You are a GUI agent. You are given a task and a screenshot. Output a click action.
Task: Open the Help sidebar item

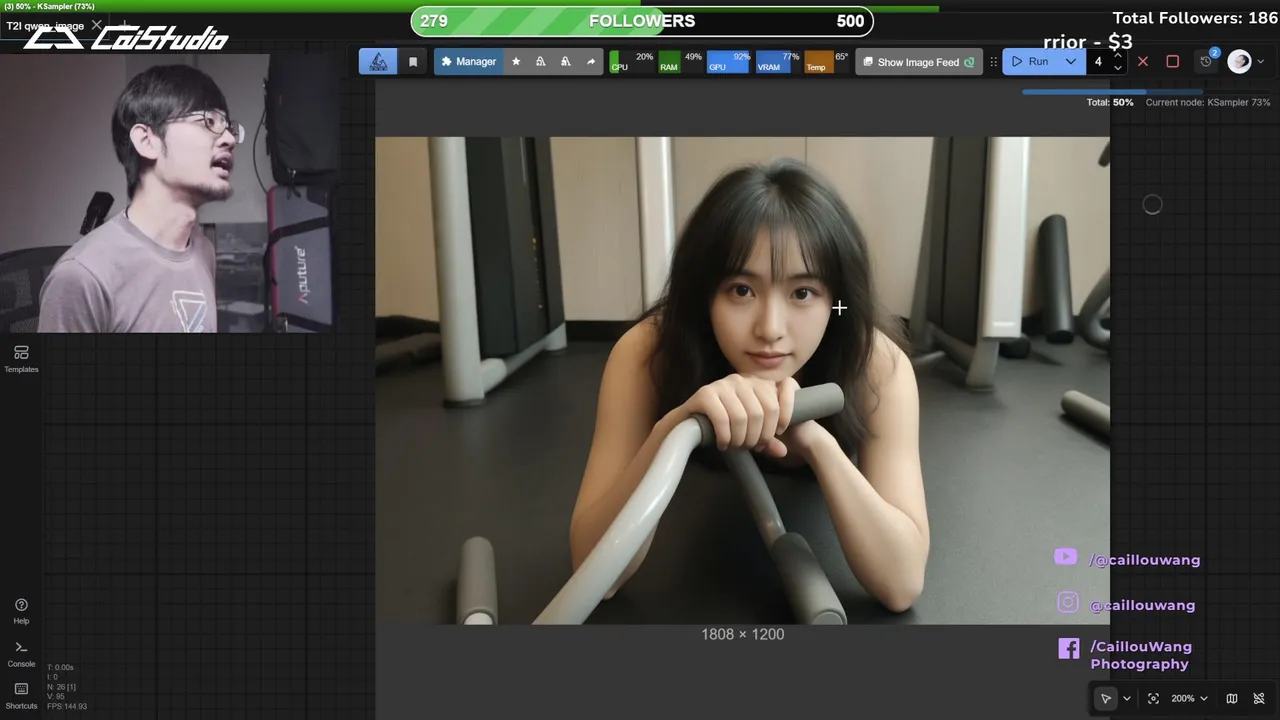21,611
